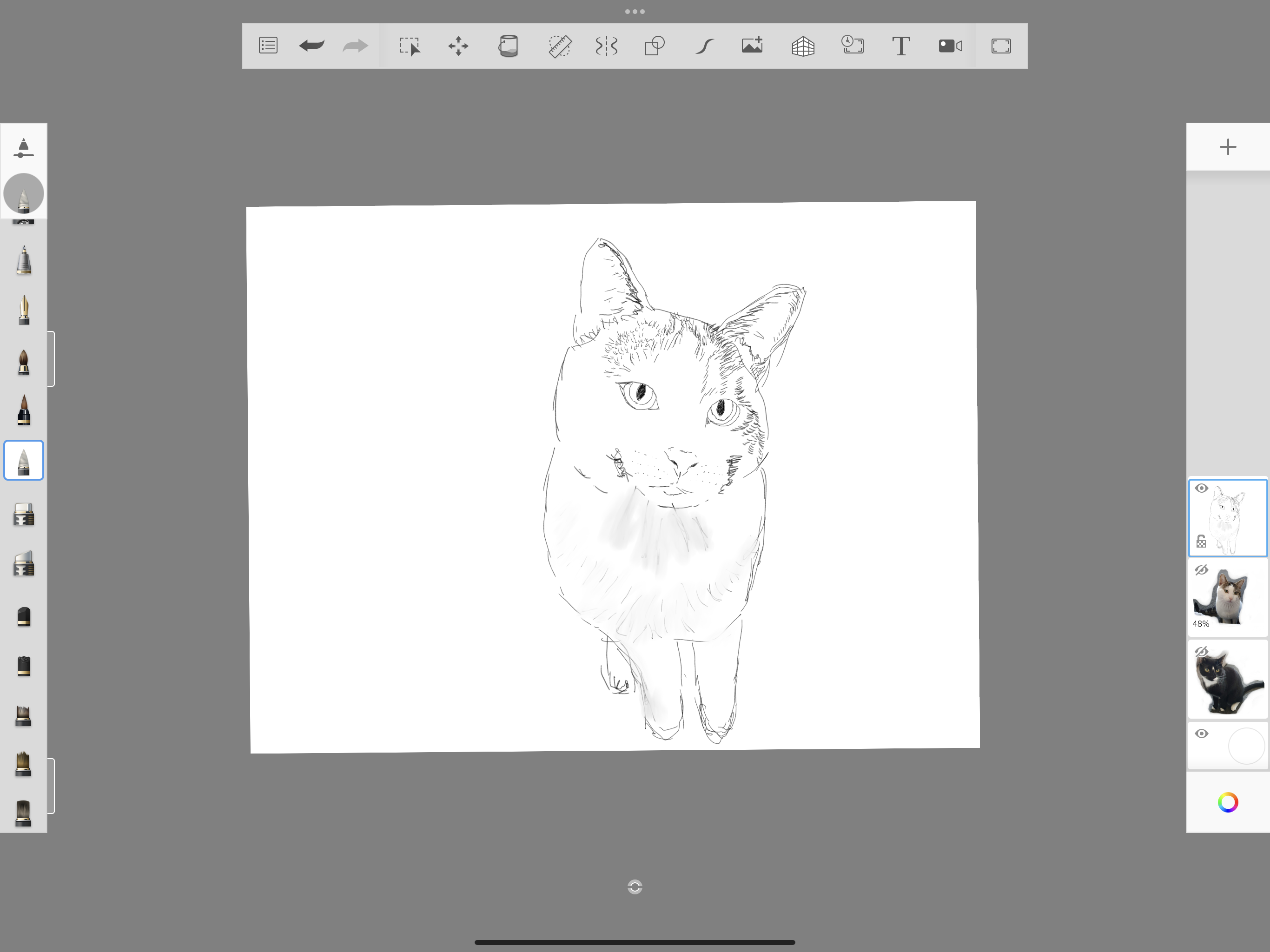Select the flat chisel marker brush
The width and height of the screenshot is (1270, 952).
point(24,515)
